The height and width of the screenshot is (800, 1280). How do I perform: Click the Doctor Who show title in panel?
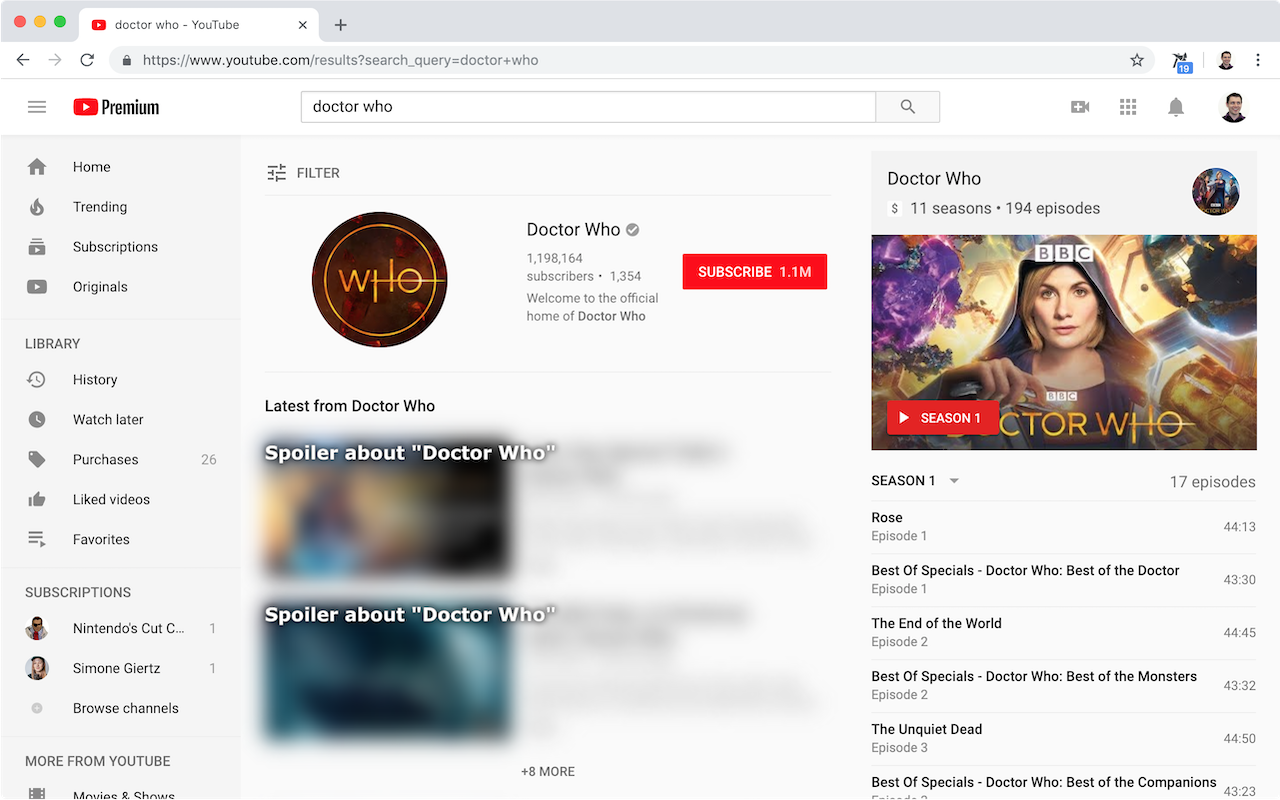pos(934,179)
